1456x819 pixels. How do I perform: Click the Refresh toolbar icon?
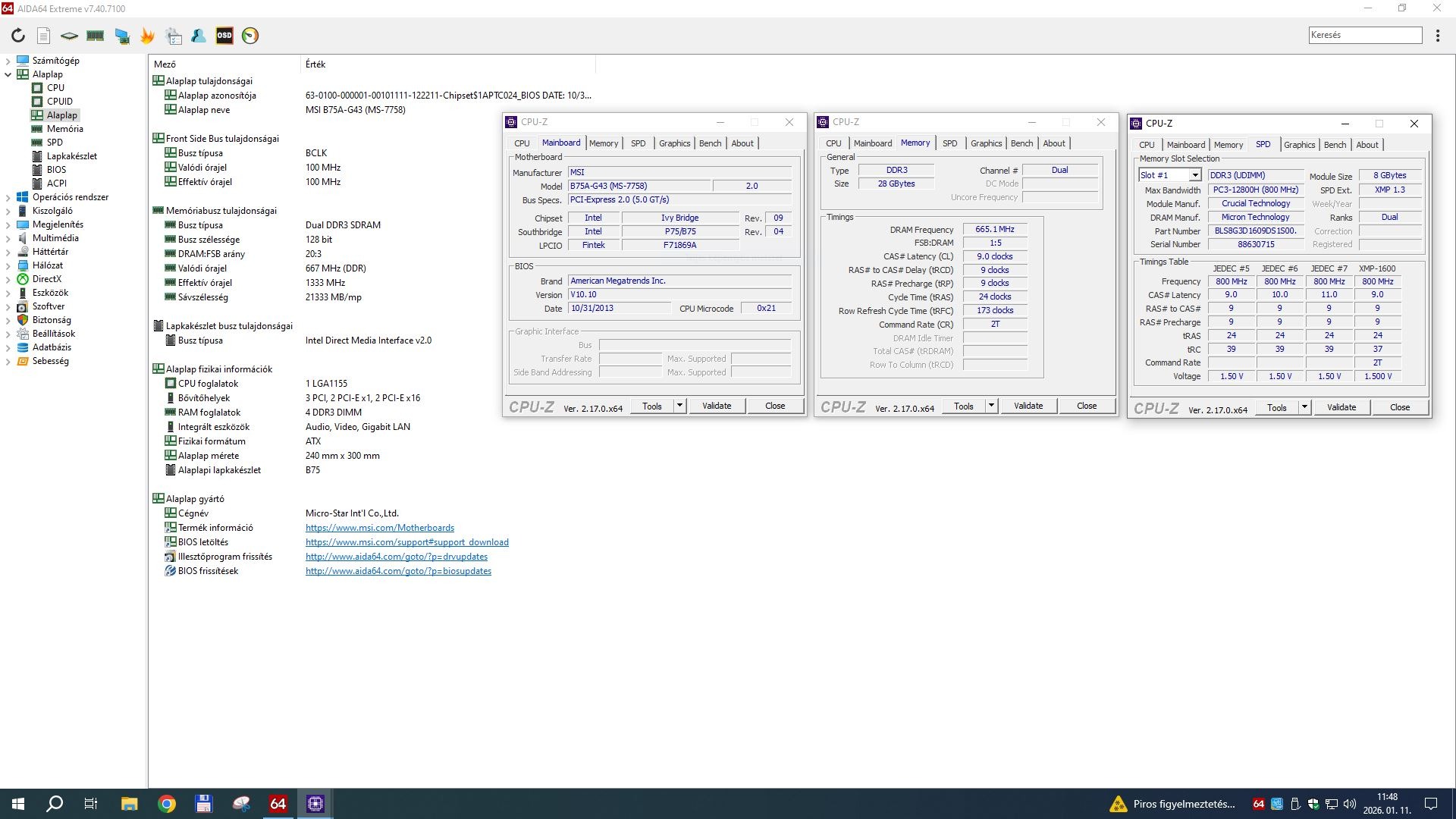[x=18, y=36]
